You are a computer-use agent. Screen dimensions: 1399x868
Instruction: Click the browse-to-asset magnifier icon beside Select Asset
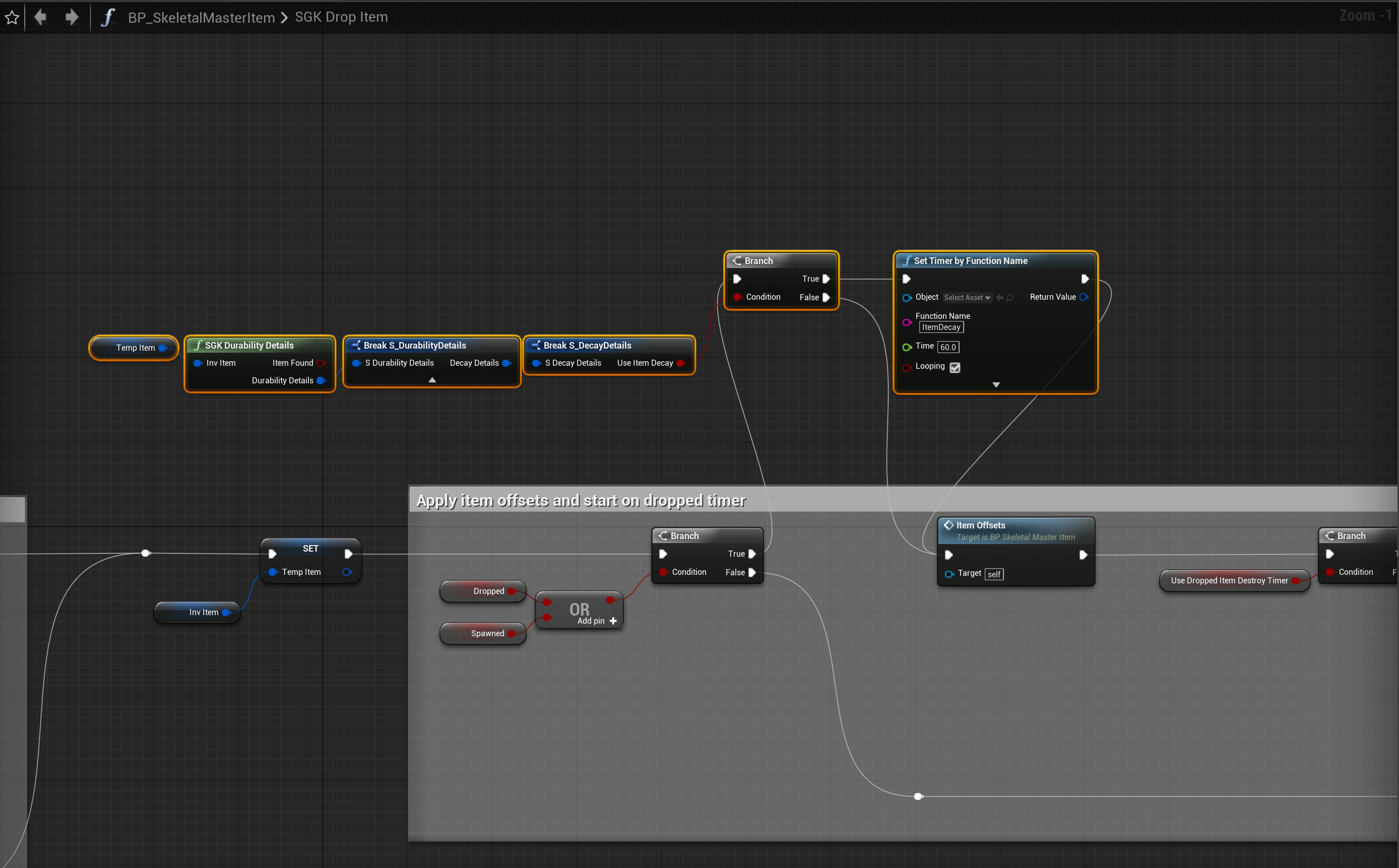click(1009, 297)
